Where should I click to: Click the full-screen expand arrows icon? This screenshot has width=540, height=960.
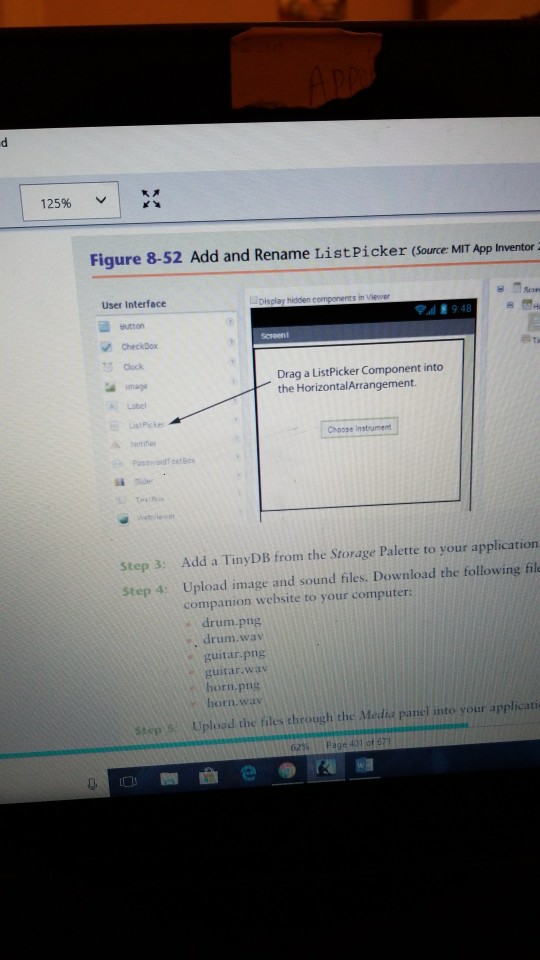point(151,198)
